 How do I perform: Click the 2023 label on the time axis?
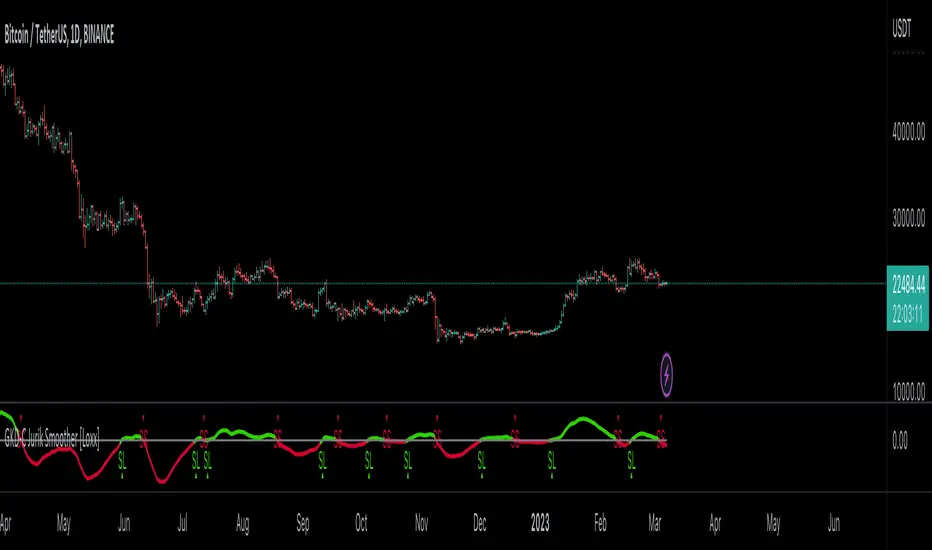[540, 523]
